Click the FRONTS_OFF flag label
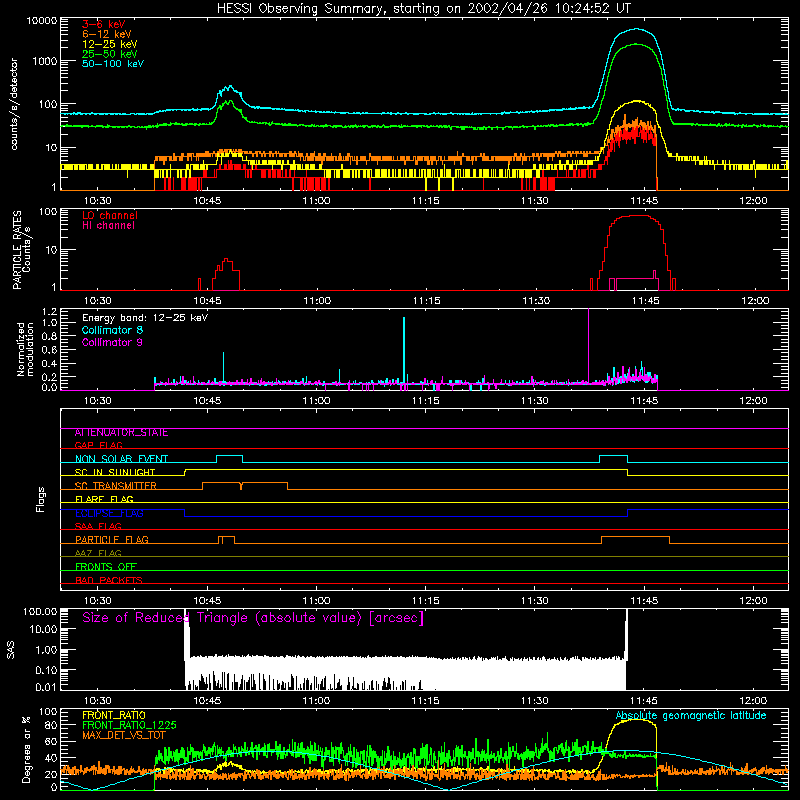 coord(106,566)
